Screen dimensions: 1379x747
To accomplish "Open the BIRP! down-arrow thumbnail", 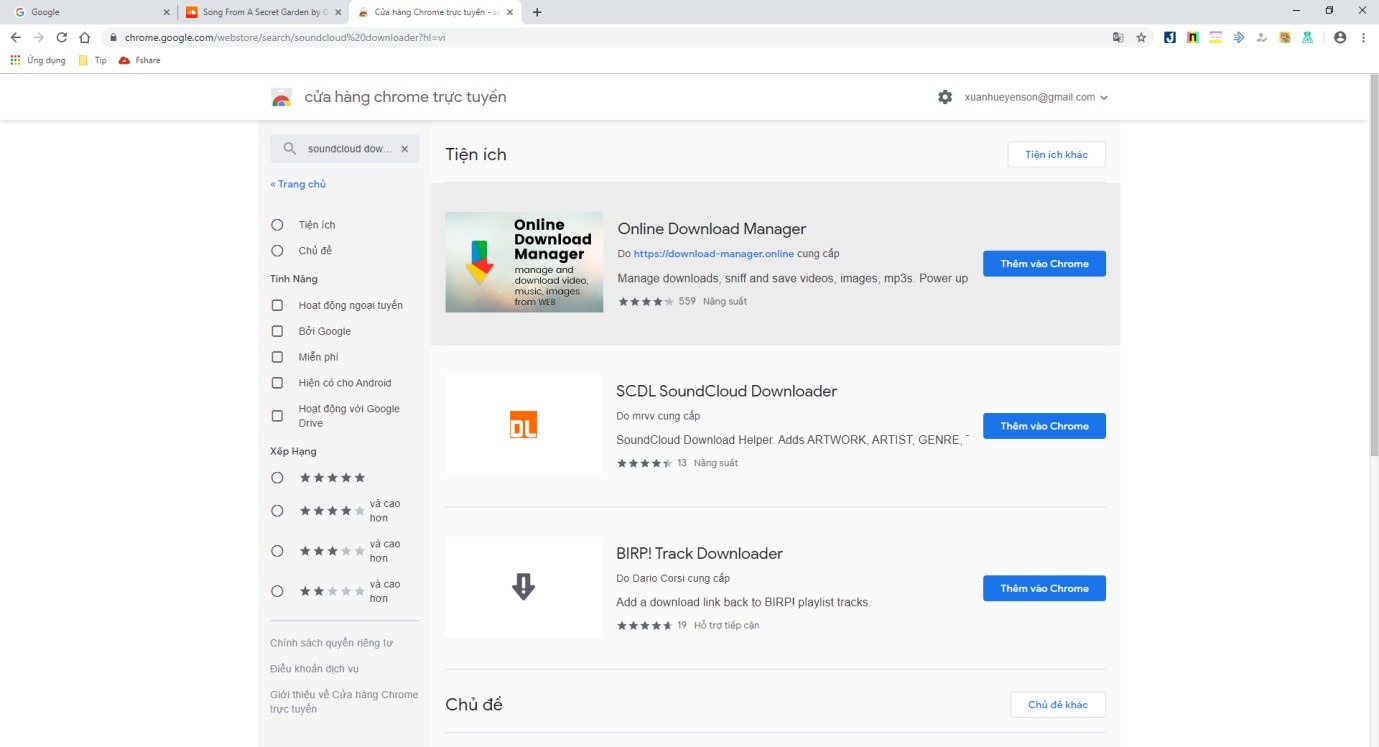I will [524, 586].
